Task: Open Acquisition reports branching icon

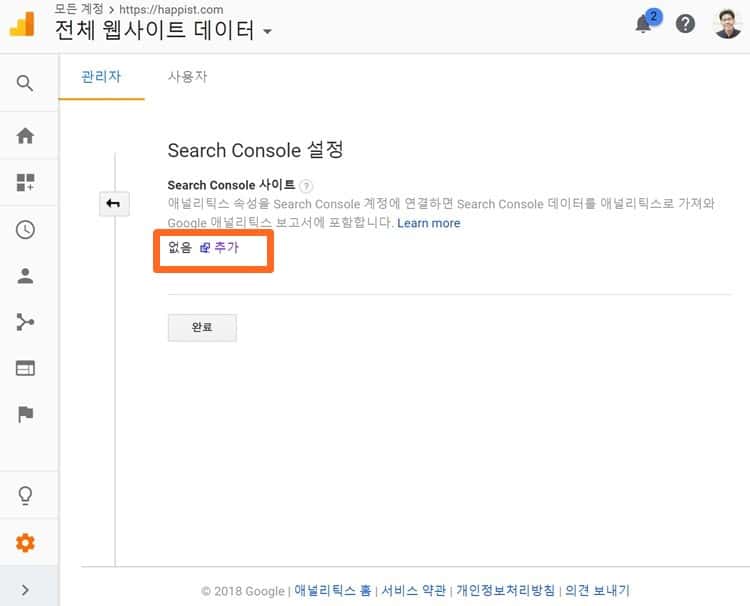Action: (25, 322)
